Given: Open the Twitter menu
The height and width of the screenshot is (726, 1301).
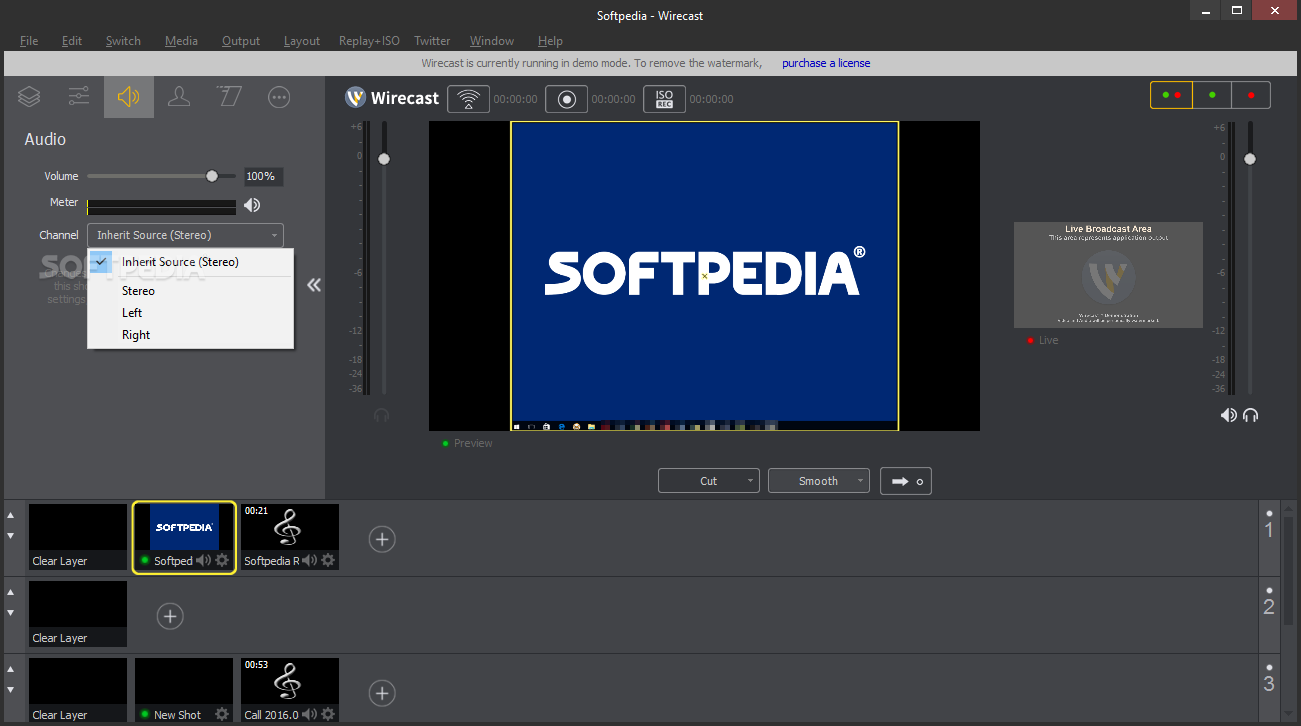Looking at the screenshot, I should pyautogui.click(x=432, y=41).
